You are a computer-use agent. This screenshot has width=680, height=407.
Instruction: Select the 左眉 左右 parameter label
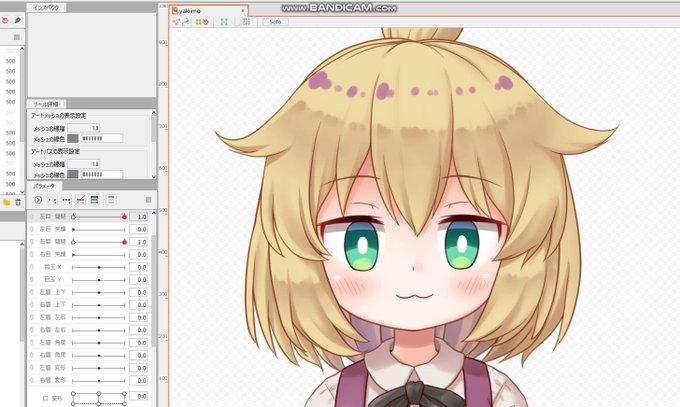(53, 317)
